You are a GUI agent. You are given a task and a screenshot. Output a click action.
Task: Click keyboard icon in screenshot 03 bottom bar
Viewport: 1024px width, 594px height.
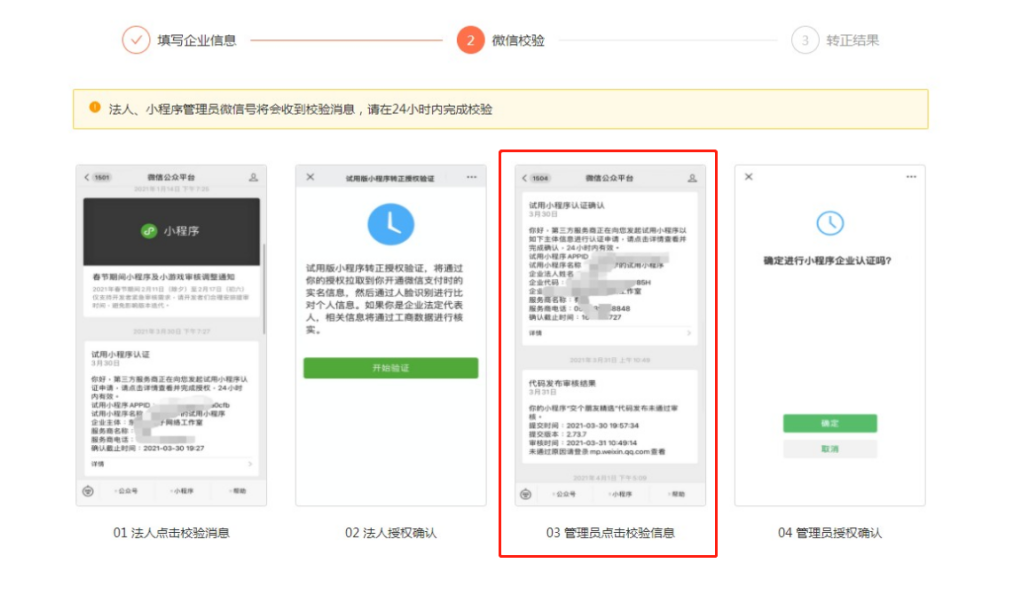point(526,494)
